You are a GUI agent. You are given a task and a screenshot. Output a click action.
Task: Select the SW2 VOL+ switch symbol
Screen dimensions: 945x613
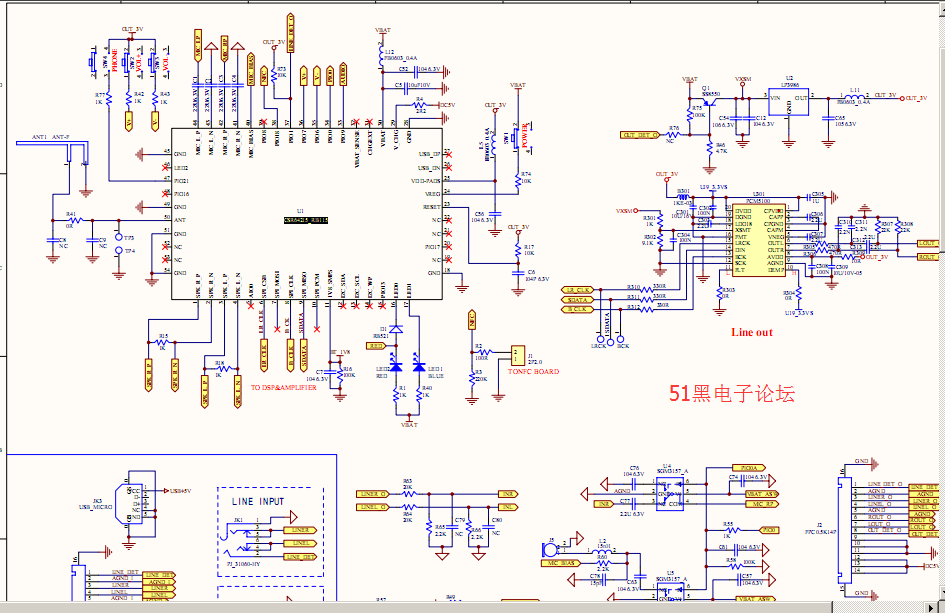tap(127, 62)
